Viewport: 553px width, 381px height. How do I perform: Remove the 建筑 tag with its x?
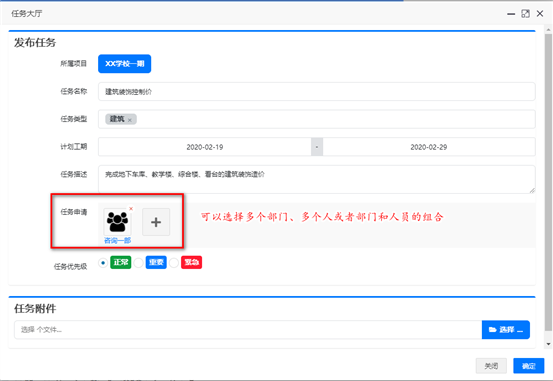[x=130, y=120]
